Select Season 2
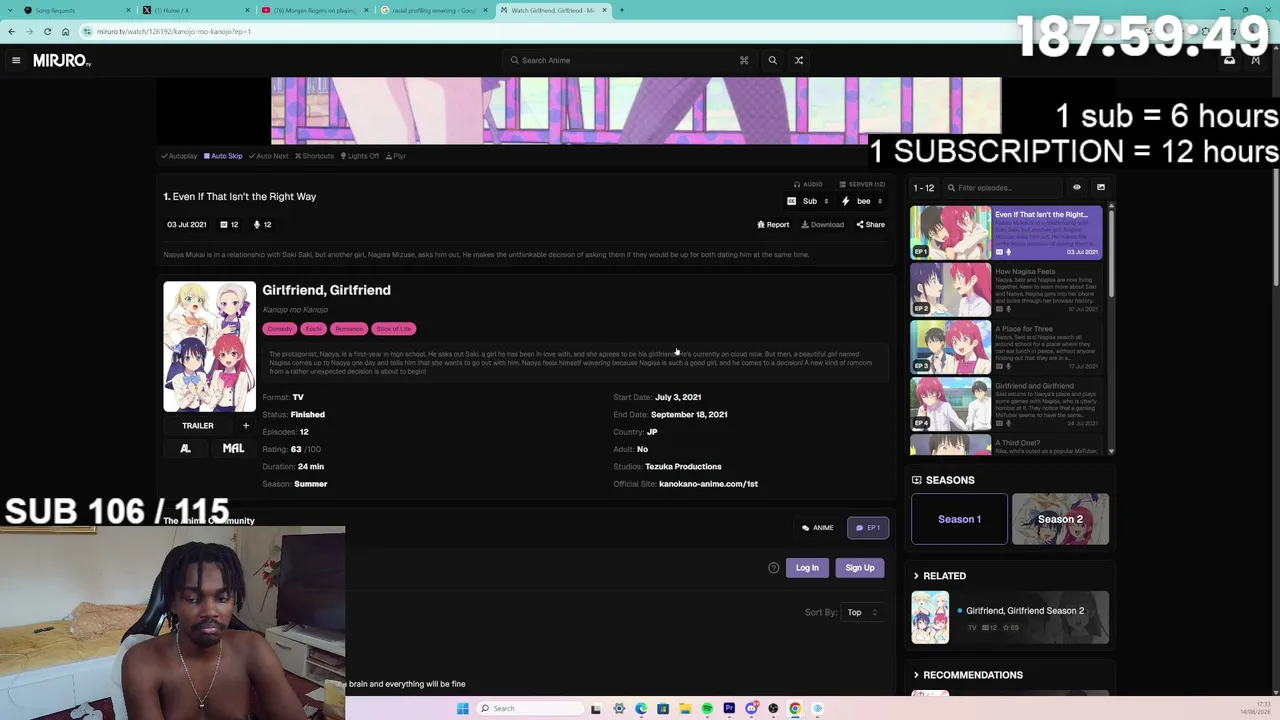 [1060, 519]
